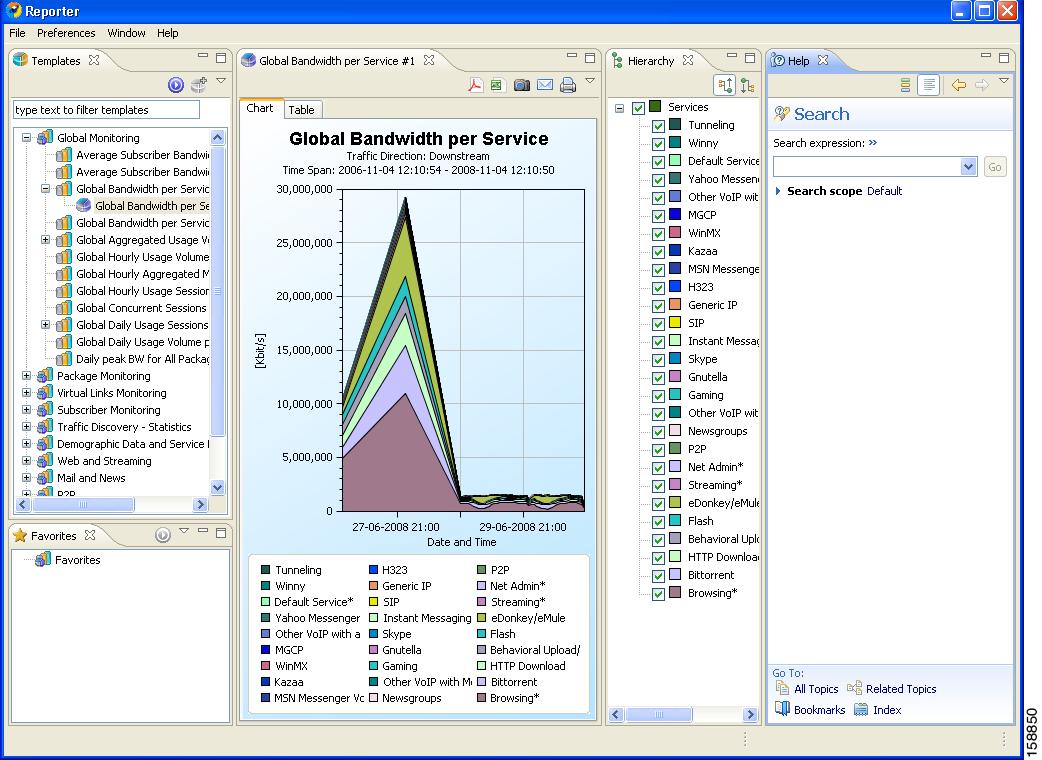Viewport: 1042px width, 760px height.
Task: Click the template filter text field
Action: 106,110
